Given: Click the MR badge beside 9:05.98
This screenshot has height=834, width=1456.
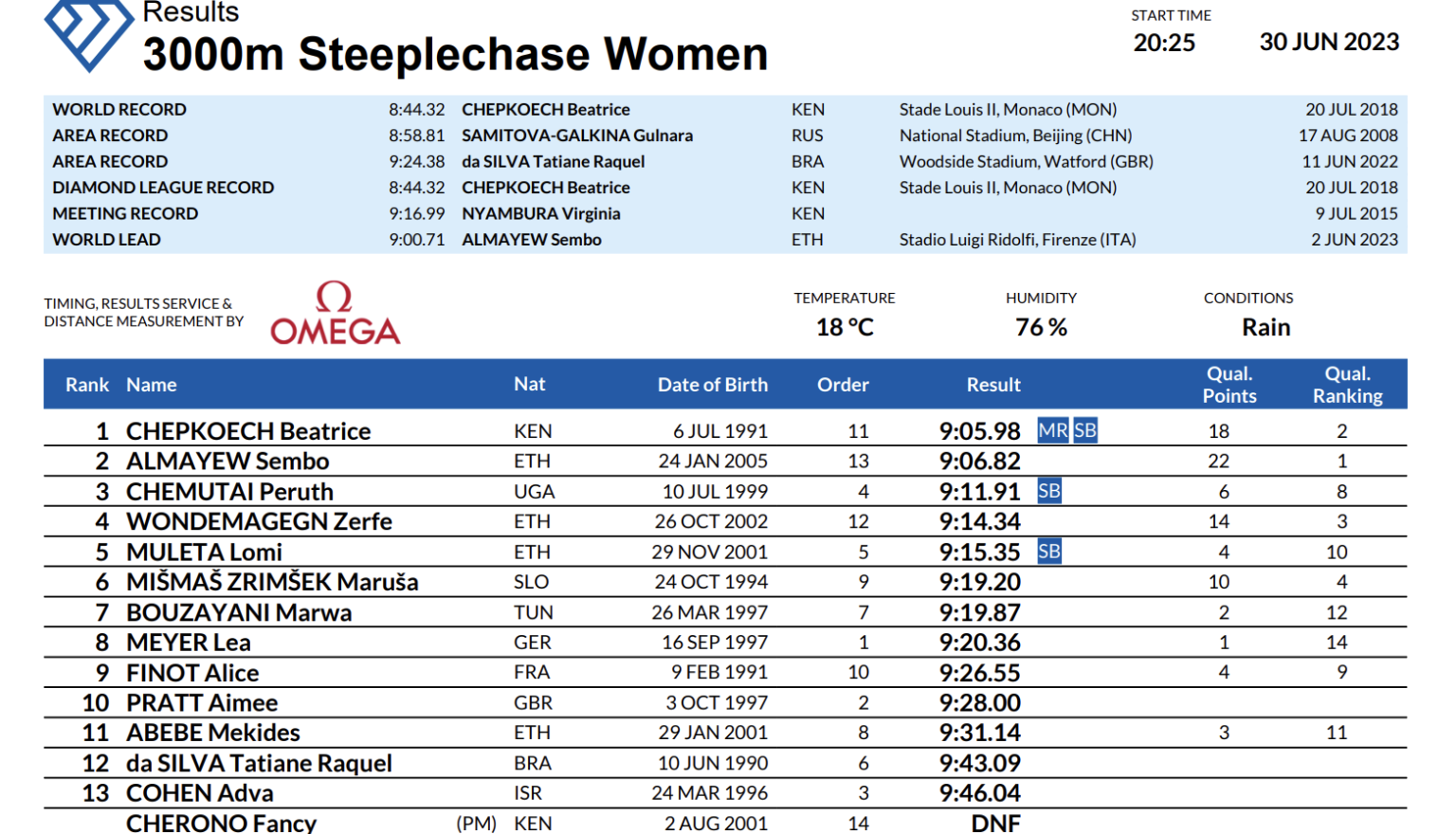Looking at the screenshot, I should point(1052,431).
